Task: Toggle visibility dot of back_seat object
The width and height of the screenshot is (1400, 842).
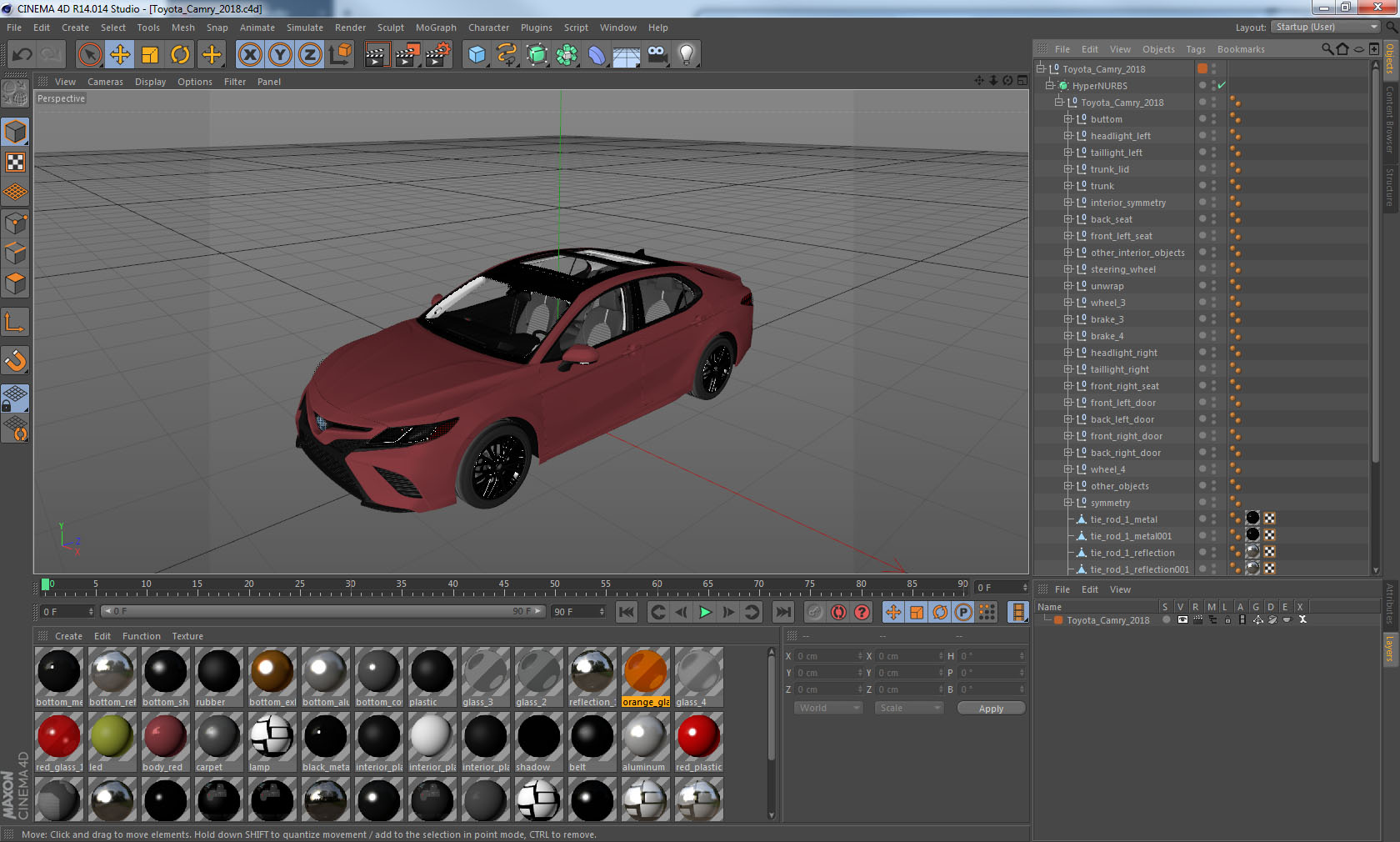Action: coord(1202,218)
